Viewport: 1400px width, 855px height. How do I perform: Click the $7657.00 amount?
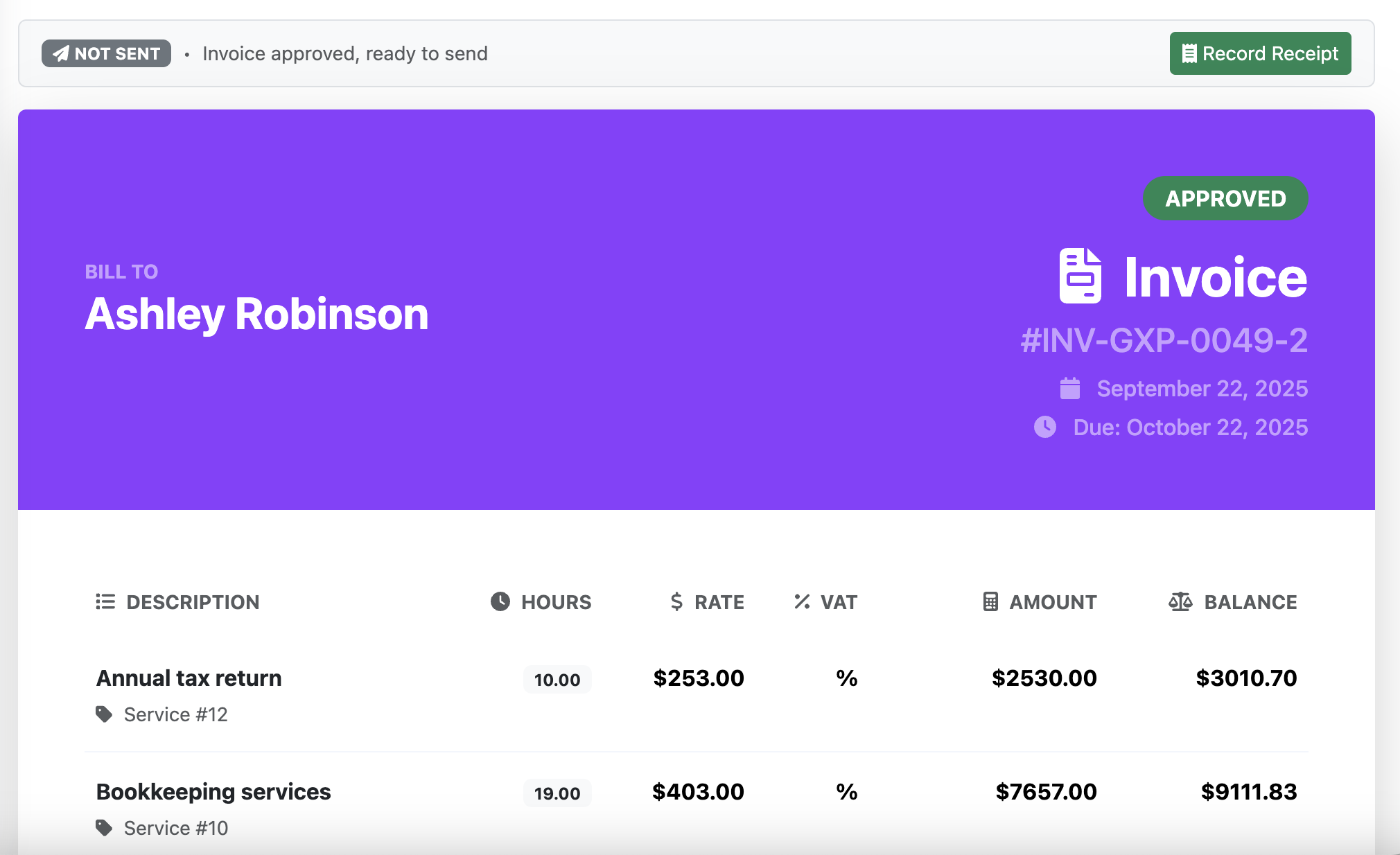(1047, 791)
